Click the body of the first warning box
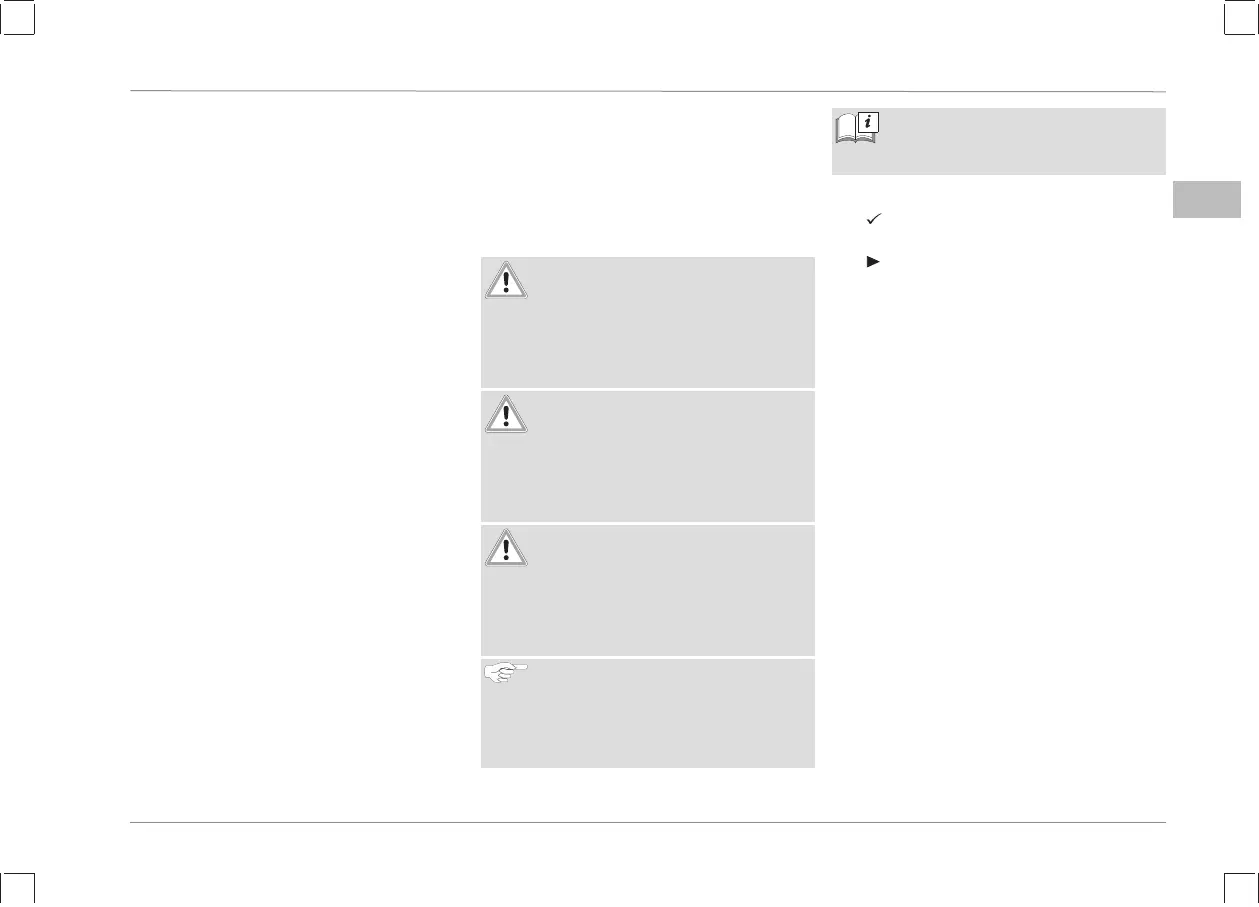1259x907 pixels. coord(647,322)
